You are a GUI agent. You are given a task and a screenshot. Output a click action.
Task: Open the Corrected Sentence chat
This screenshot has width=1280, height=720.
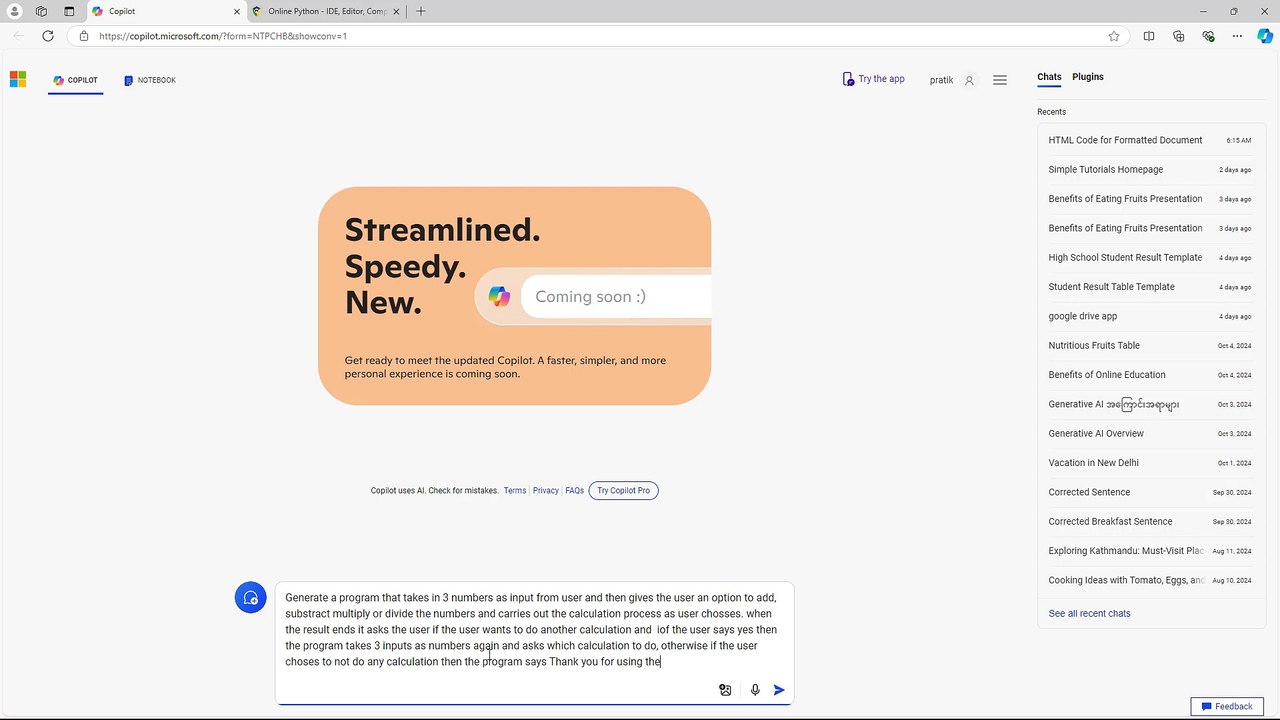tap(1149, 492)
